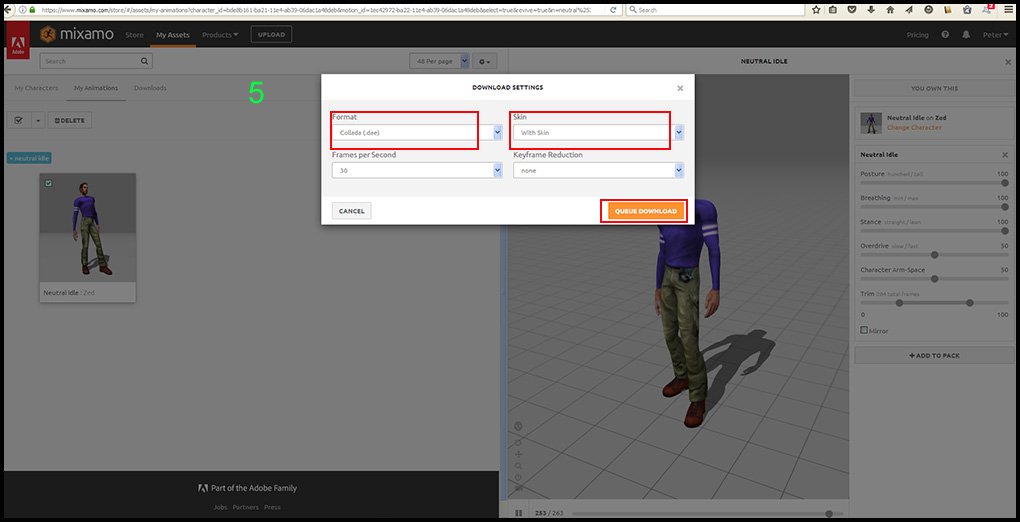Click QUEUE DOWNLOAD button
This screenshot has height=522, width=1020.
coord(645,211)
